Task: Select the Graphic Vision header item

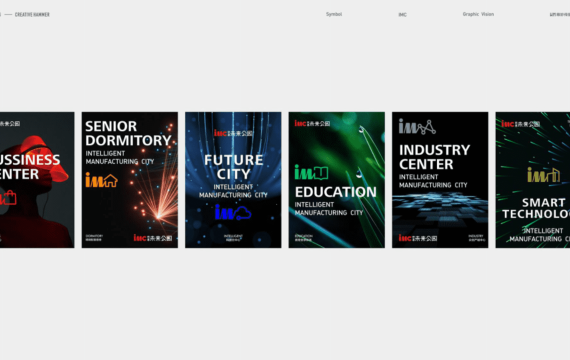Action: click(x=478, y=14)
